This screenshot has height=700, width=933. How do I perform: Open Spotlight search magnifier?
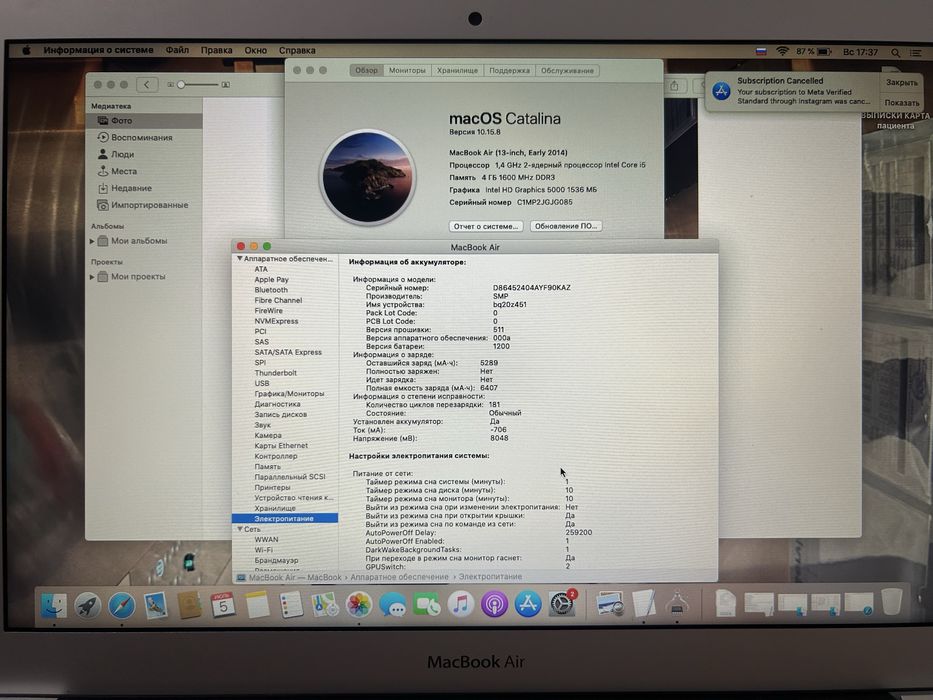click(895, 53)
